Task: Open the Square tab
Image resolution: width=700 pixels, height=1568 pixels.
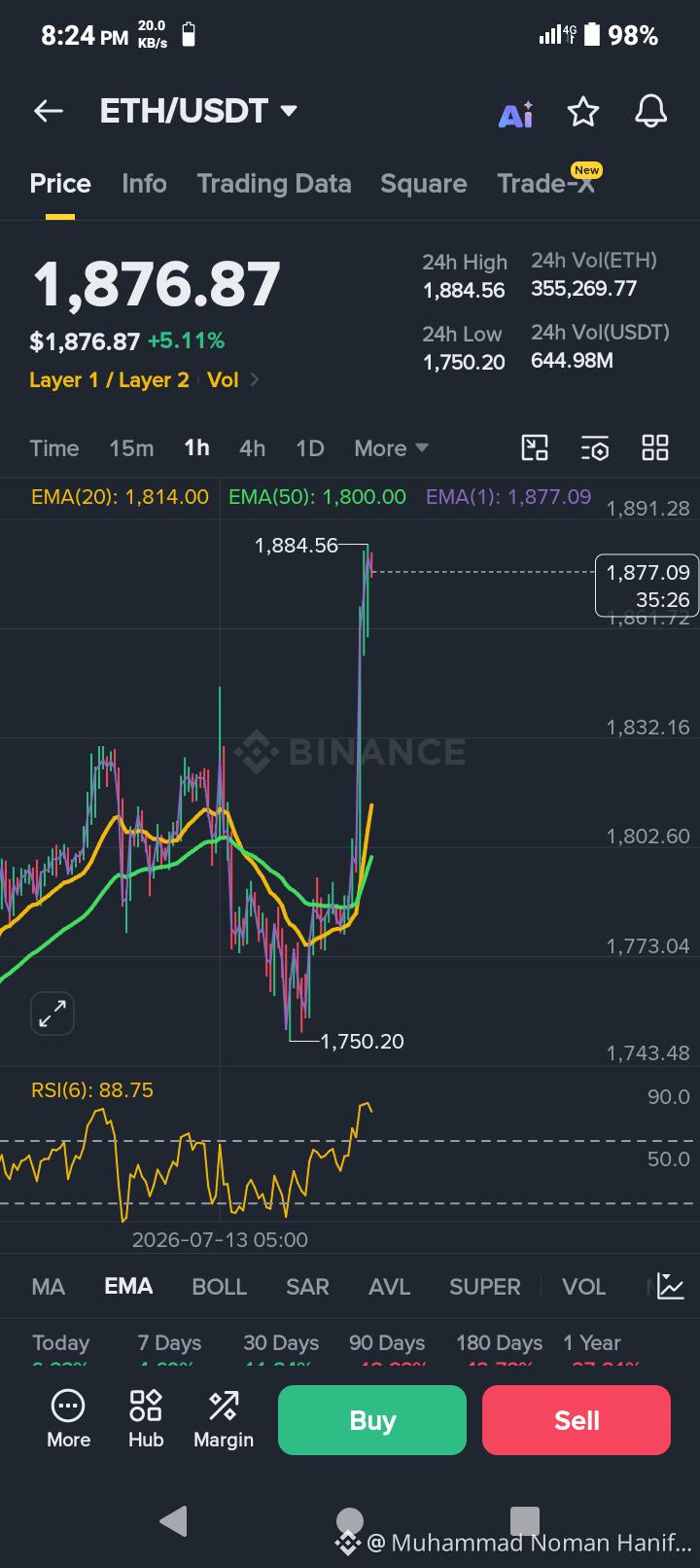Action: pos(424,184)
